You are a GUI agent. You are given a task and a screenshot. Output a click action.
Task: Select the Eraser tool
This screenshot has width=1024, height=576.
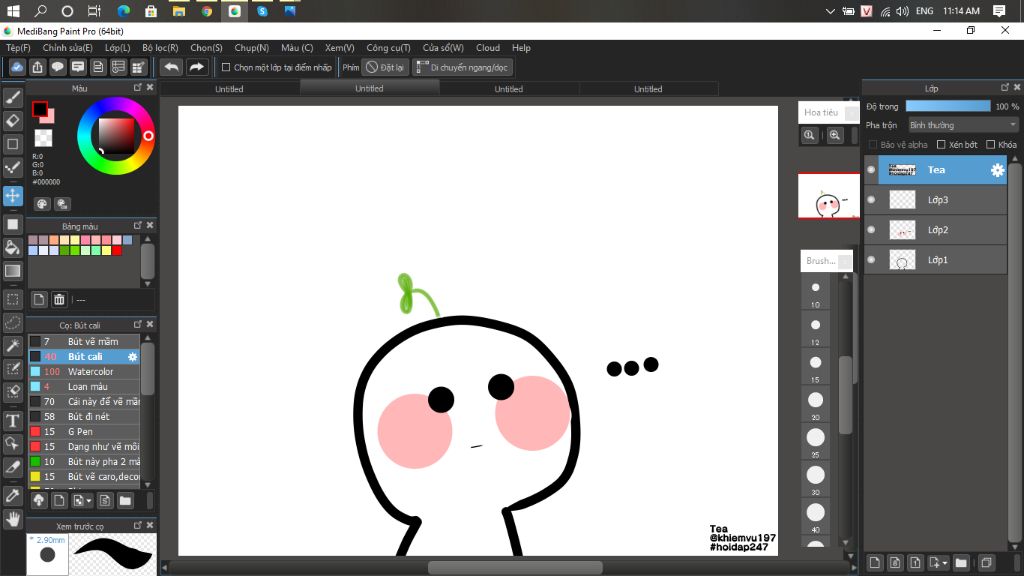(13, 121)
